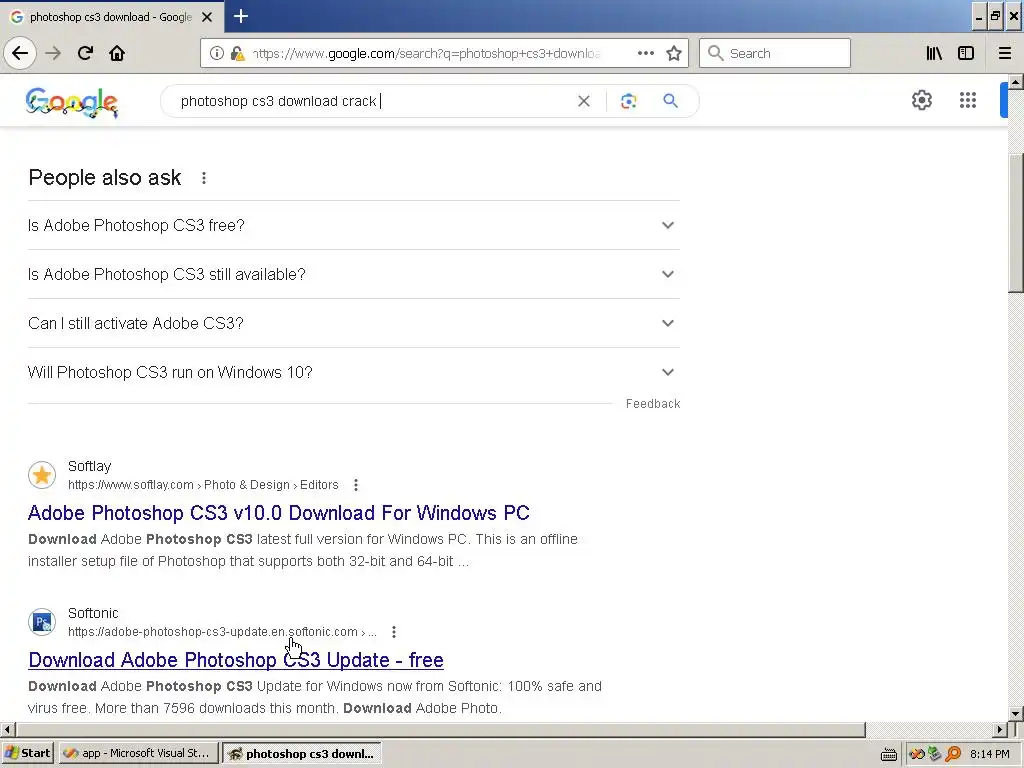The width and height of the screenshot is (1024, 768).
Task: Click the horizontal scrollbar left arrow
Action: 7,729
